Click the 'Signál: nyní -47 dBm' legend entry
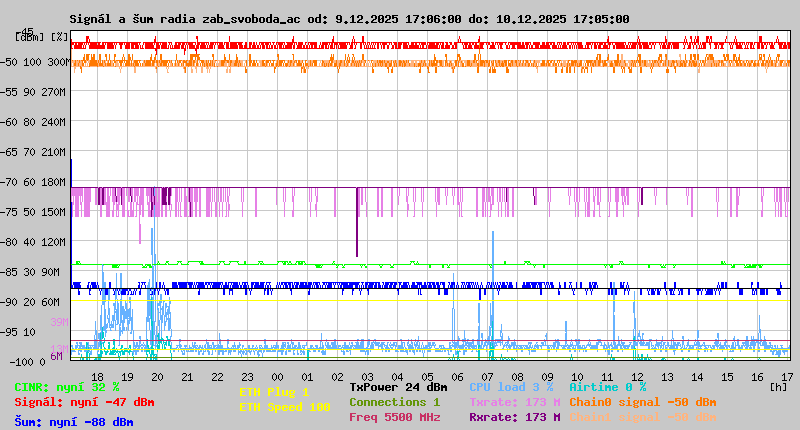Screen dimensions: 800x430 [x=84, y=402]
